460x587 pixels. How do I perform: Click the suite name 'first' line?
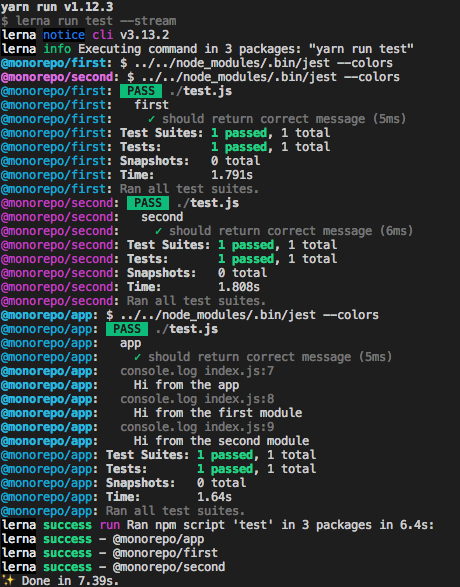pos(85,105)
